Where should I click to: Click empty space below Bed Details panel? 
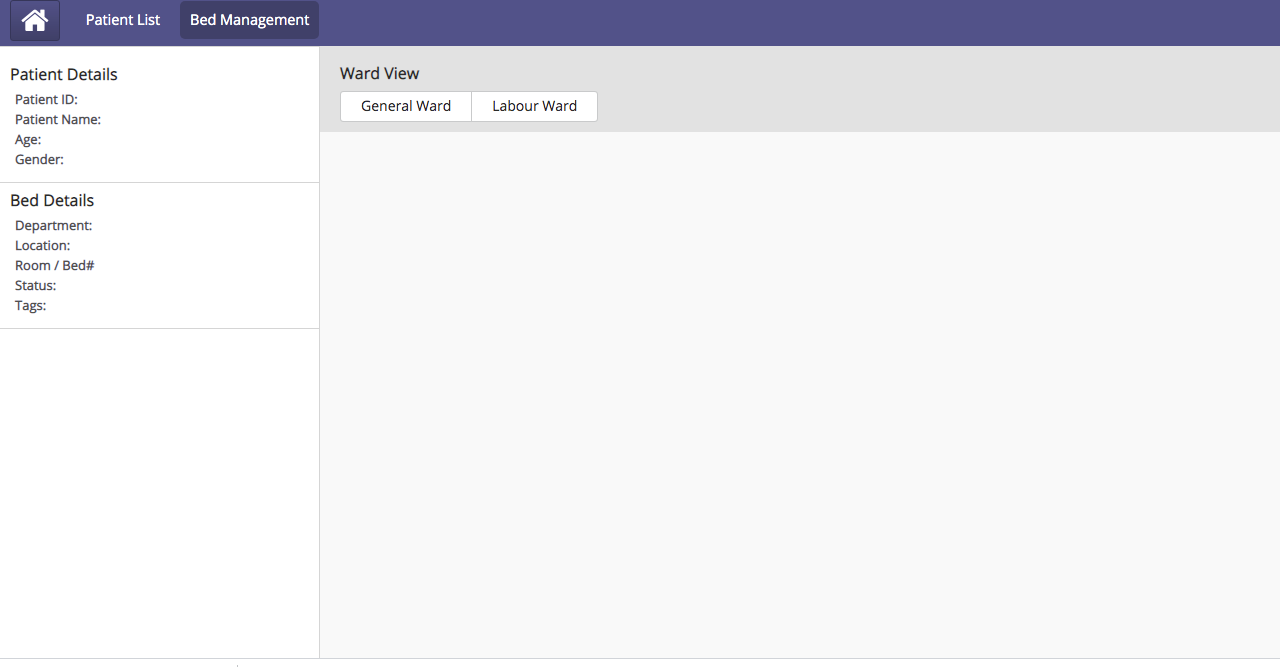pyautogui.click(x=160, y=490)
